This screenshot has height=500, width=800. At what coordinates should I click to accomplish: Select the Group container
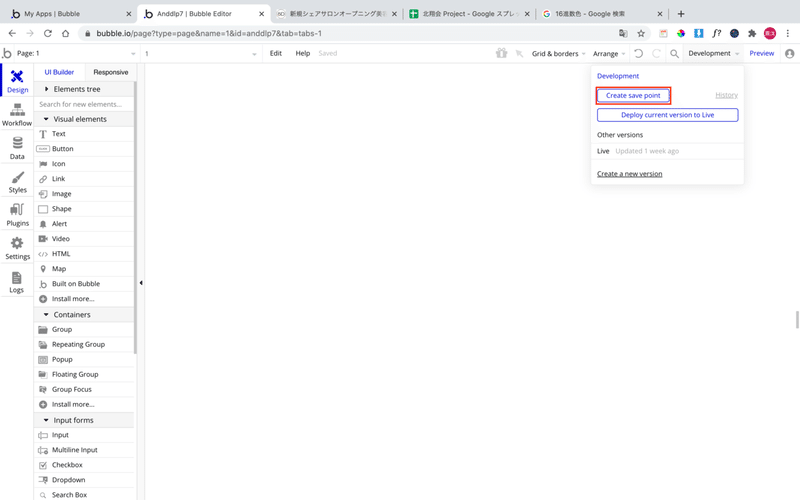click(84, 329)
